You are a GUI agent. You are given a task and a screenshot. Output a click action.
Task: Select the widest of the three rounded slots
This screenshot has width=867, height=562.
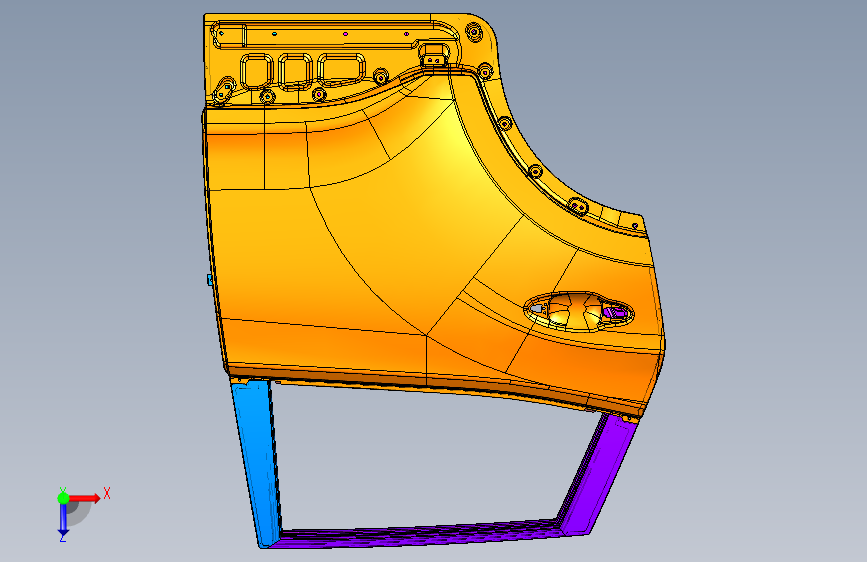(342, 69)
